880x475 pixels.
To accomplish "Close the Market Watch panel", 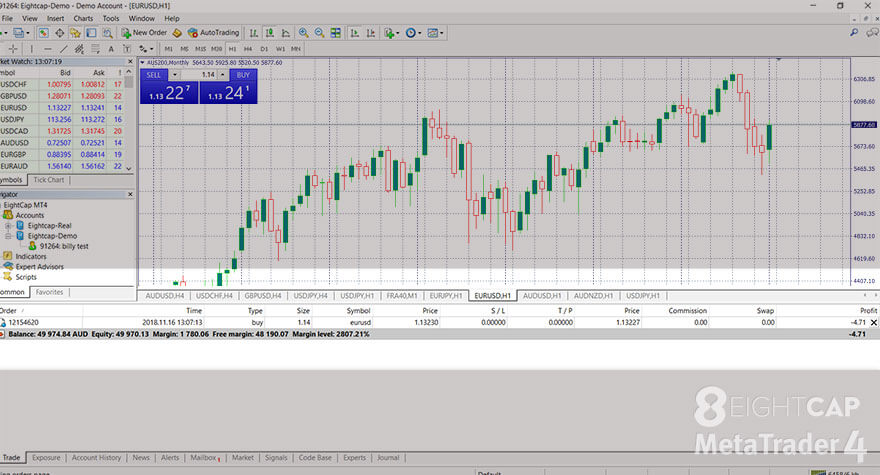I will (x=130, y=62).
